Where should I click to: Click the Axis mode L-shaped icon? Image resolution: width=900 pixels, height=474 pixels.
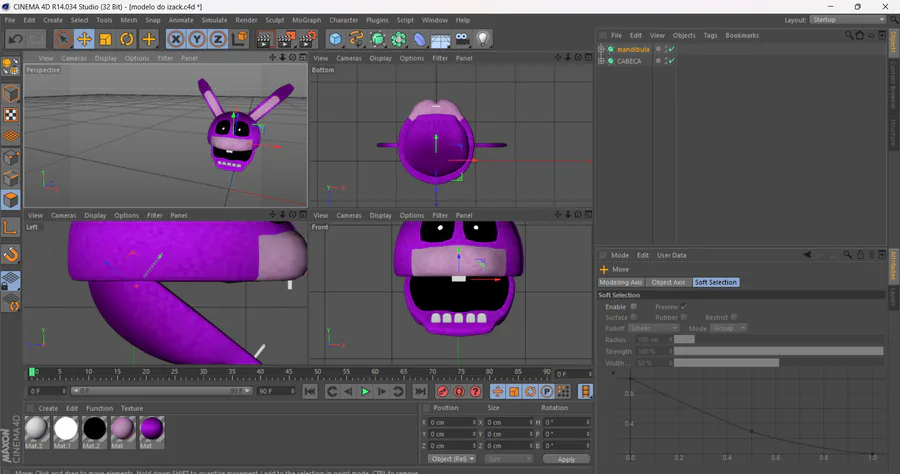pos(11,228)
